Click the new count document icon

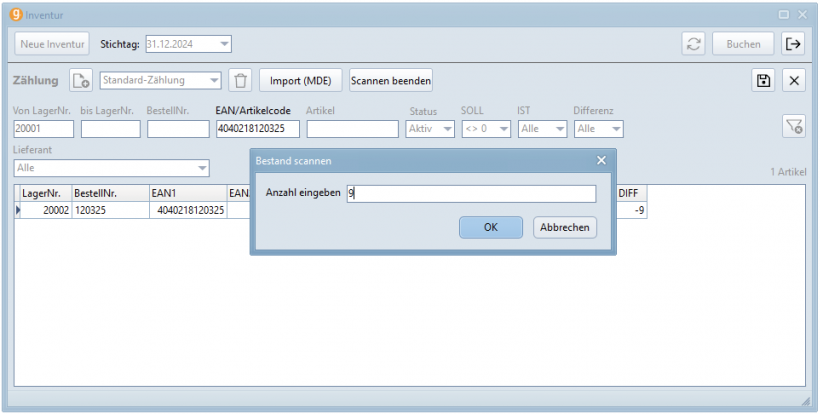[80, 81]
